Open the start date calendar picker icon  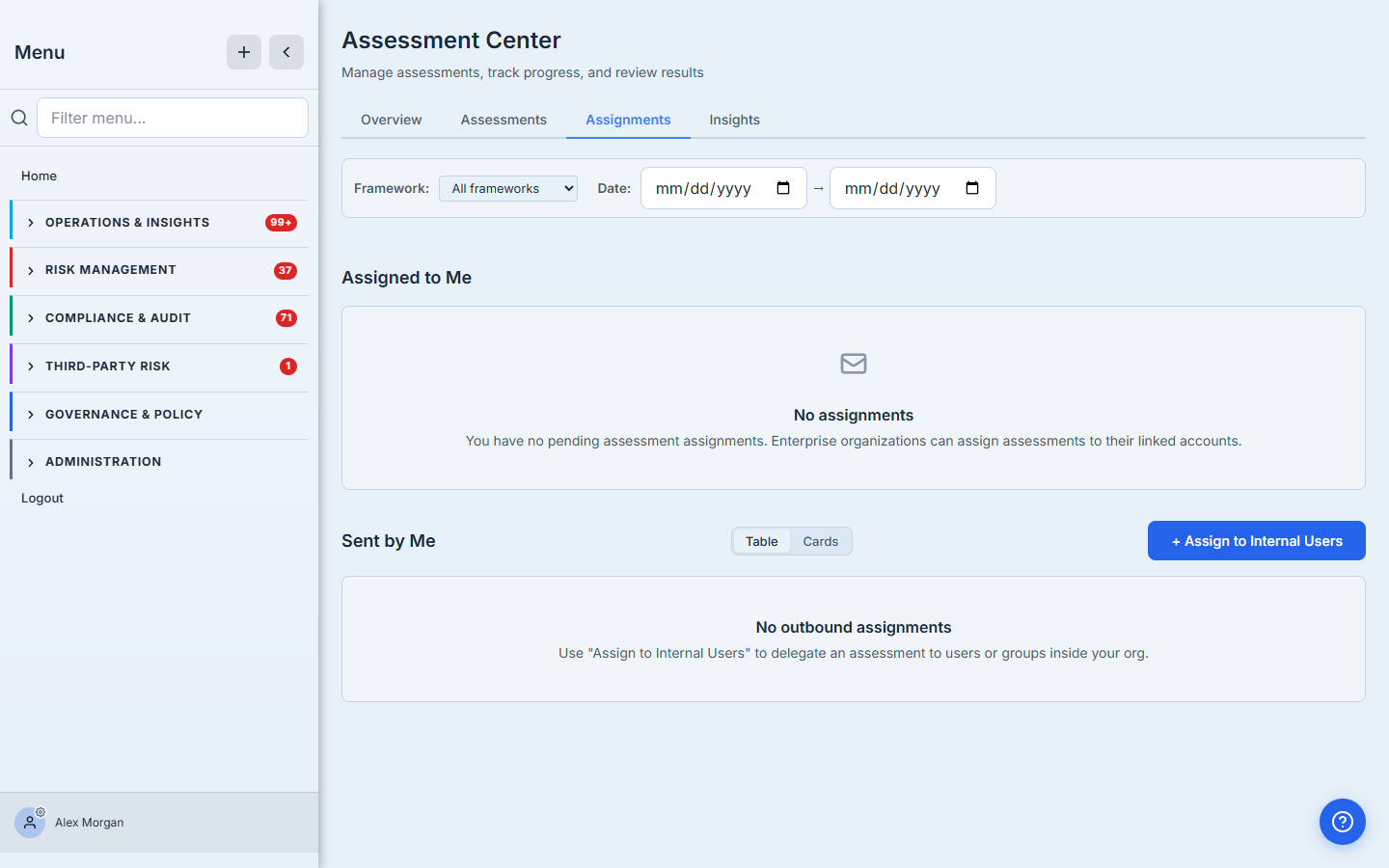(783, 188)
